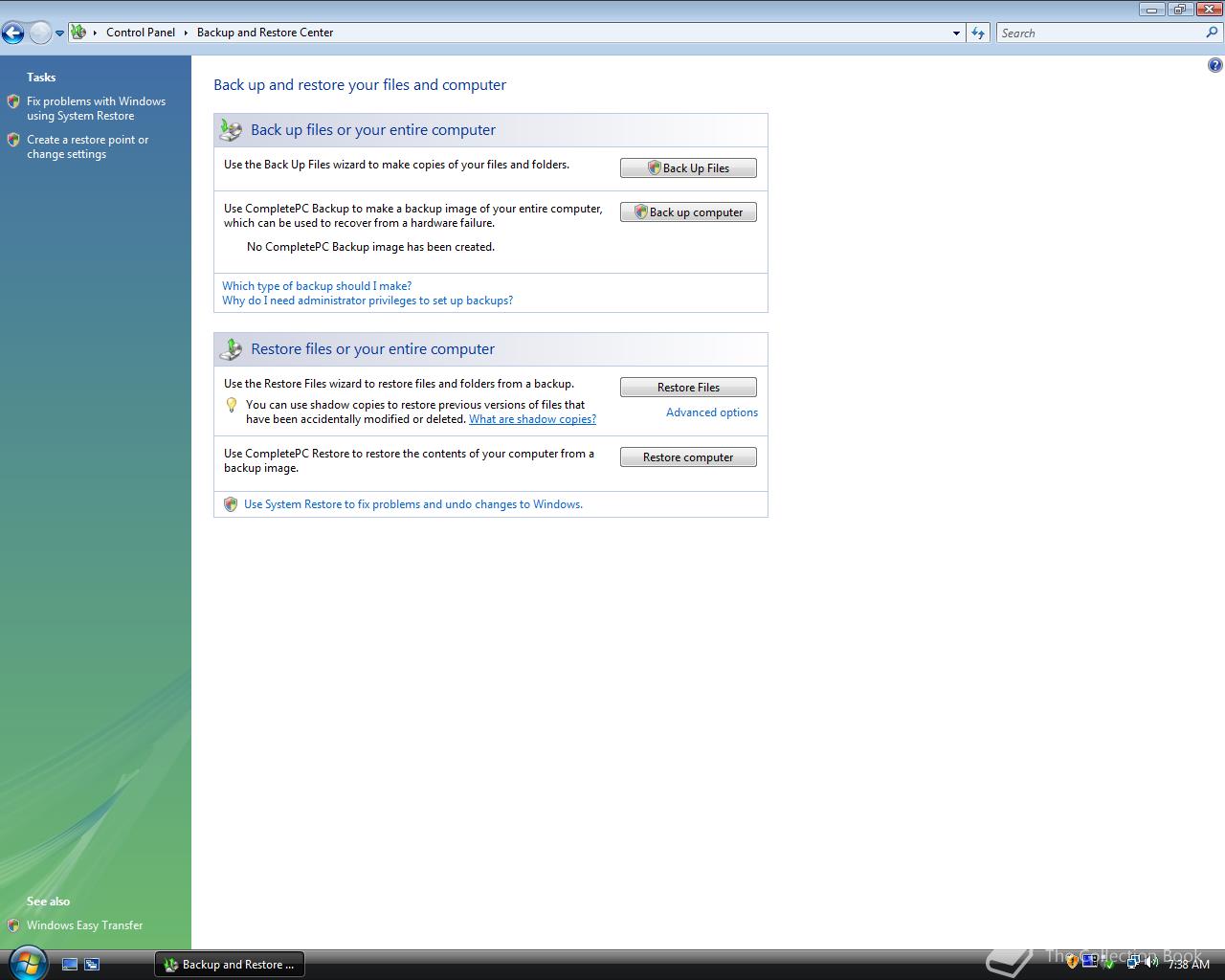This screenshot has height=980, width=1225.
Task: Click the backup section header icon
Action: click(x=231, y=130)
